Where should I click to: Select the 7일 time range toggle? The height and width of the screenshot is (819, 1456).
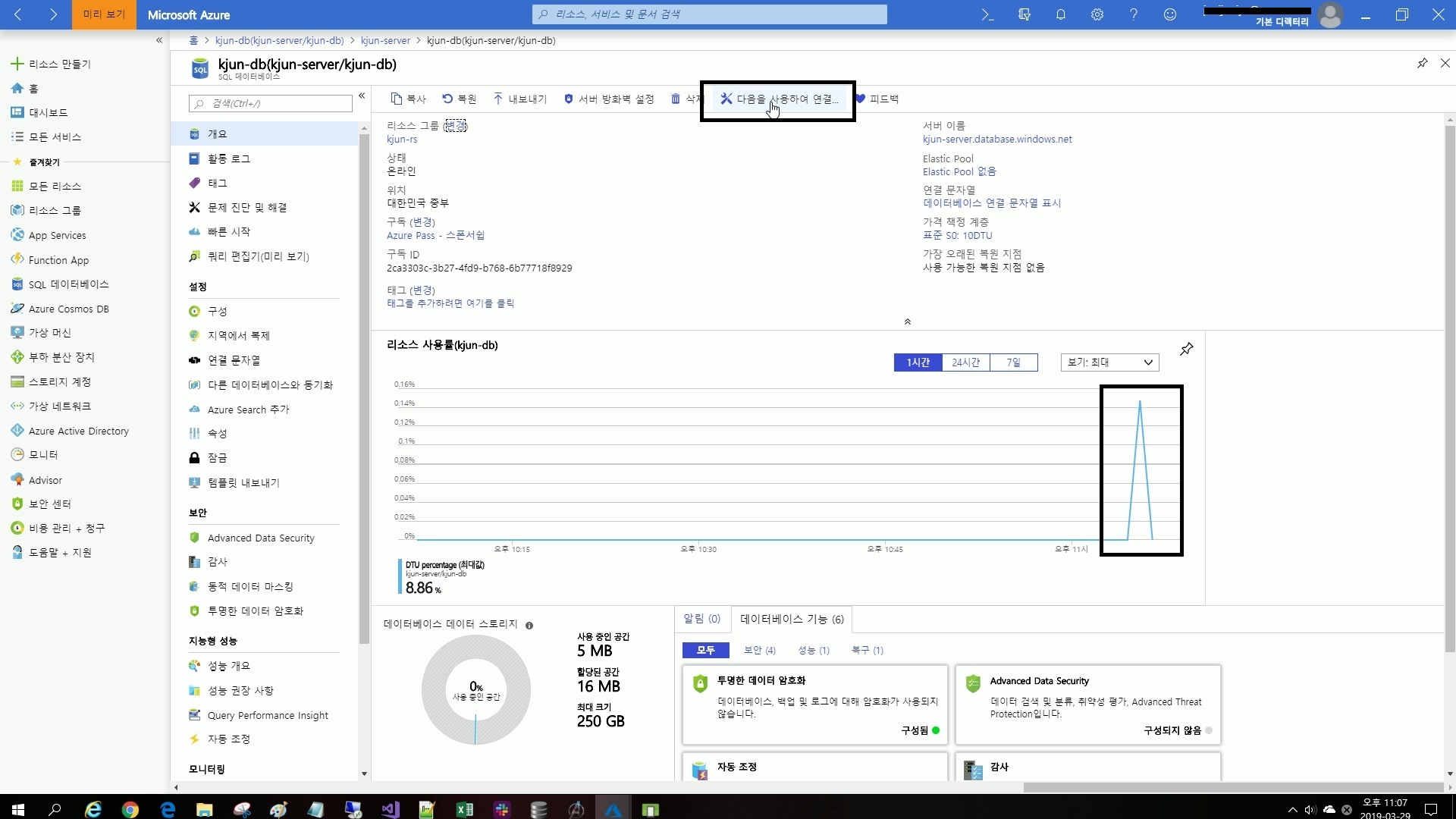[x=1013, y=362]
